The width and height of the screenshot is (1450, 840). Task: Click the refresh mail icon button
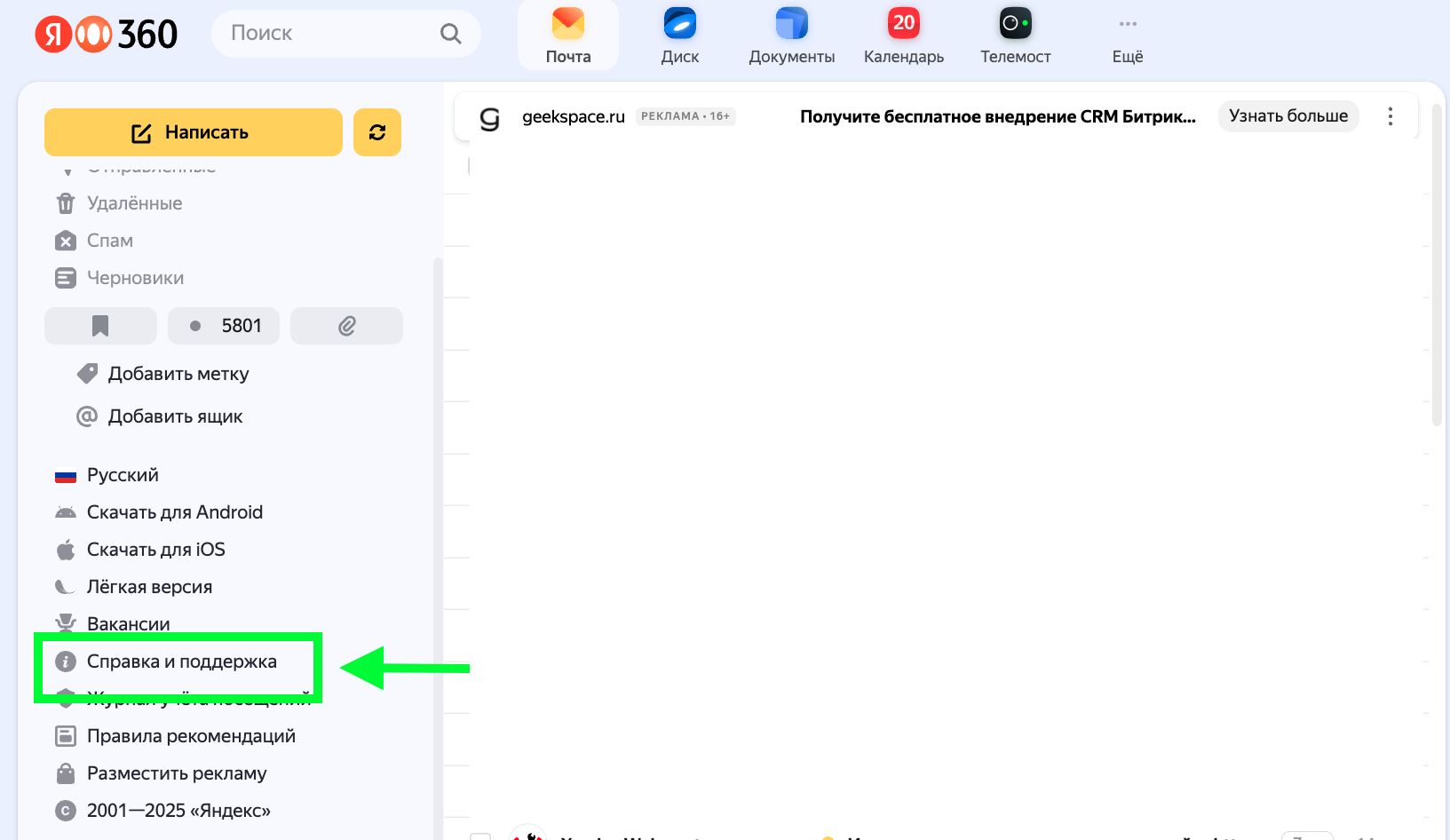(x=376, y=132)
